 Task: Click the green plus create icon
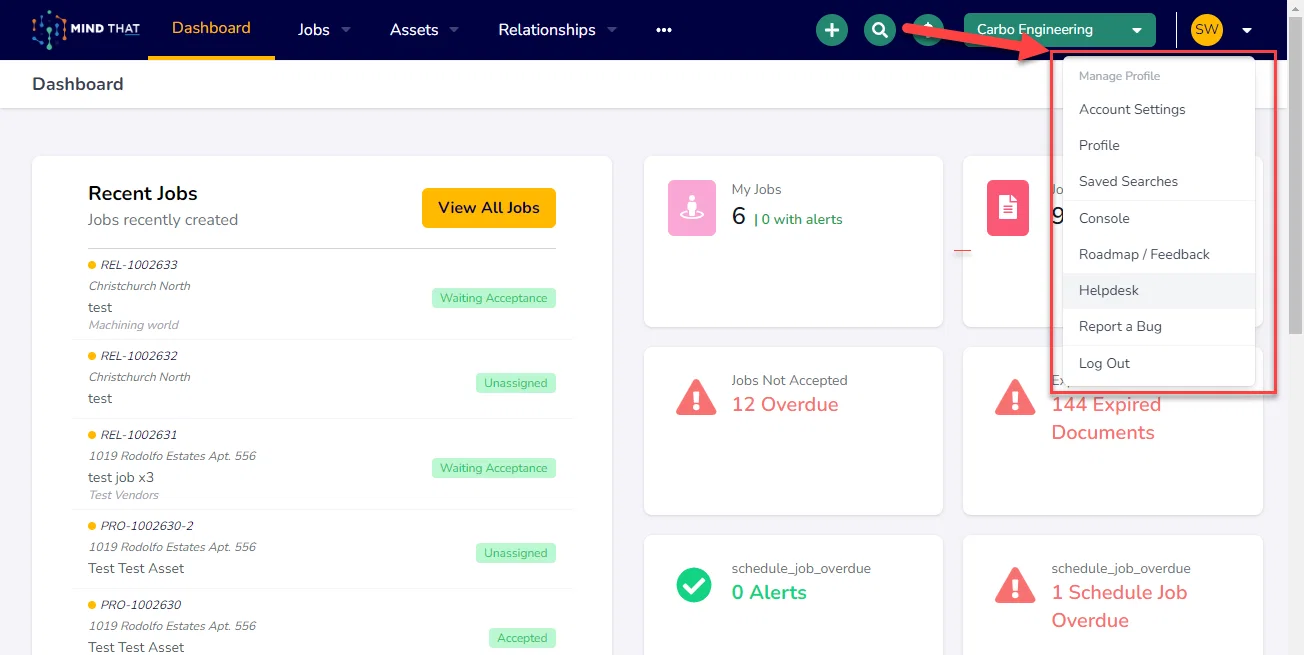(831, 30)
